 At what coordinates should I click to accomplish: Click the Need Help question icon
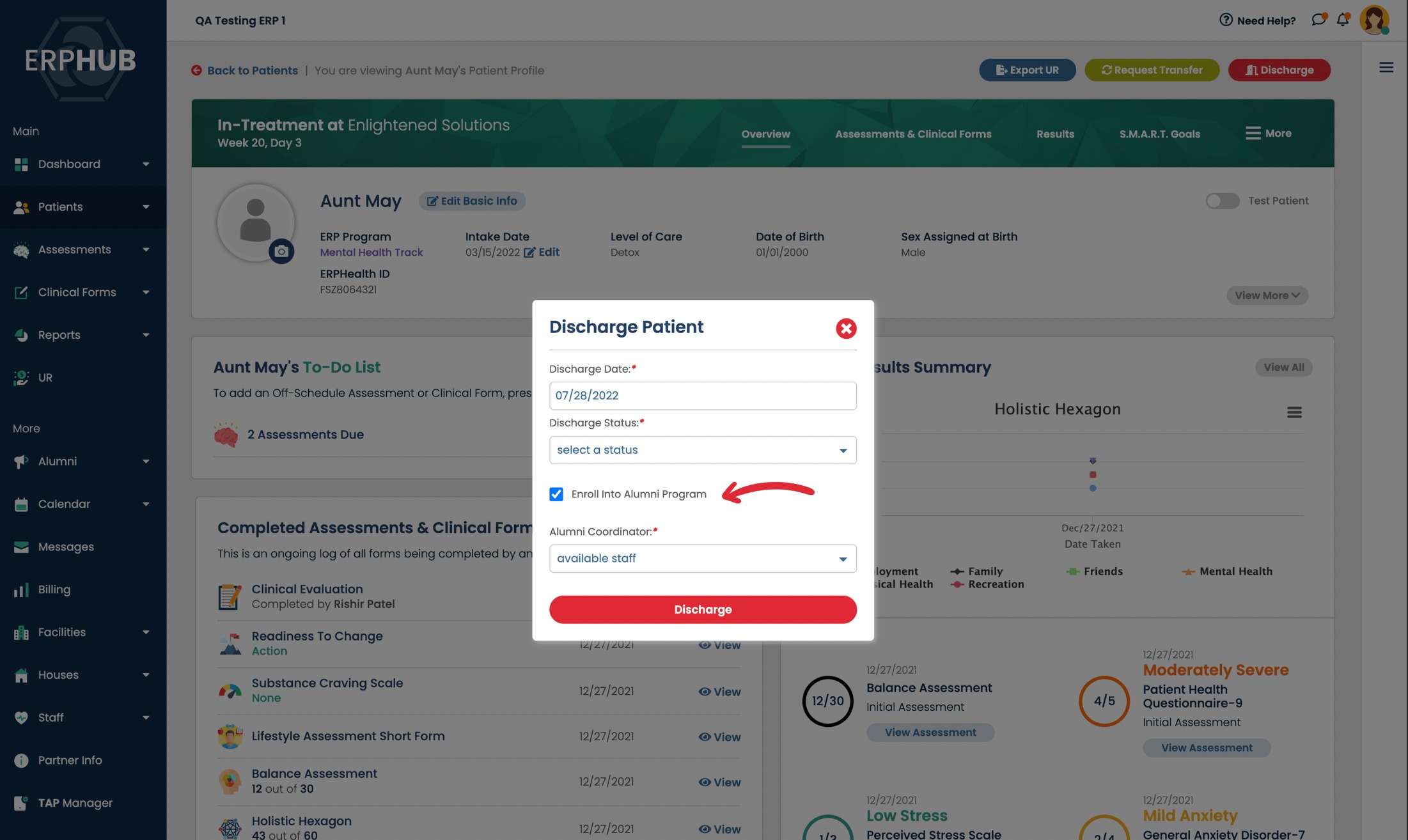(1225, 20)
